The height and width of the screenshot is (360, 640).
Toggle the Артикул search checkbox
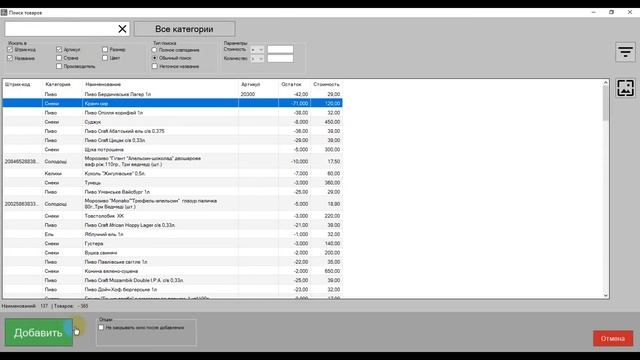point(59,49)
